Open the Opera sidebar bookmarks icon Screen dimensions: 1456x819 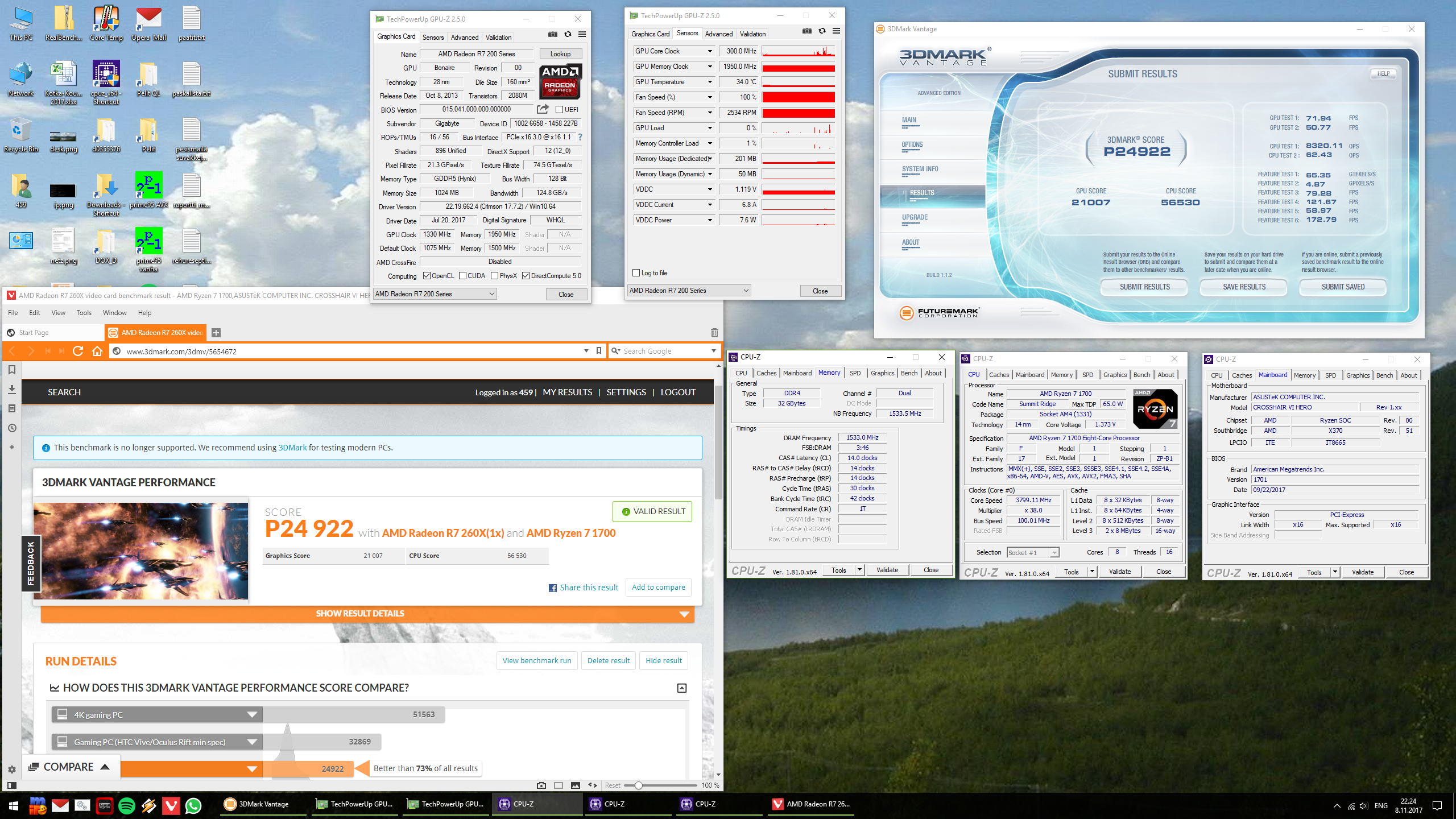tap(11, 370)
